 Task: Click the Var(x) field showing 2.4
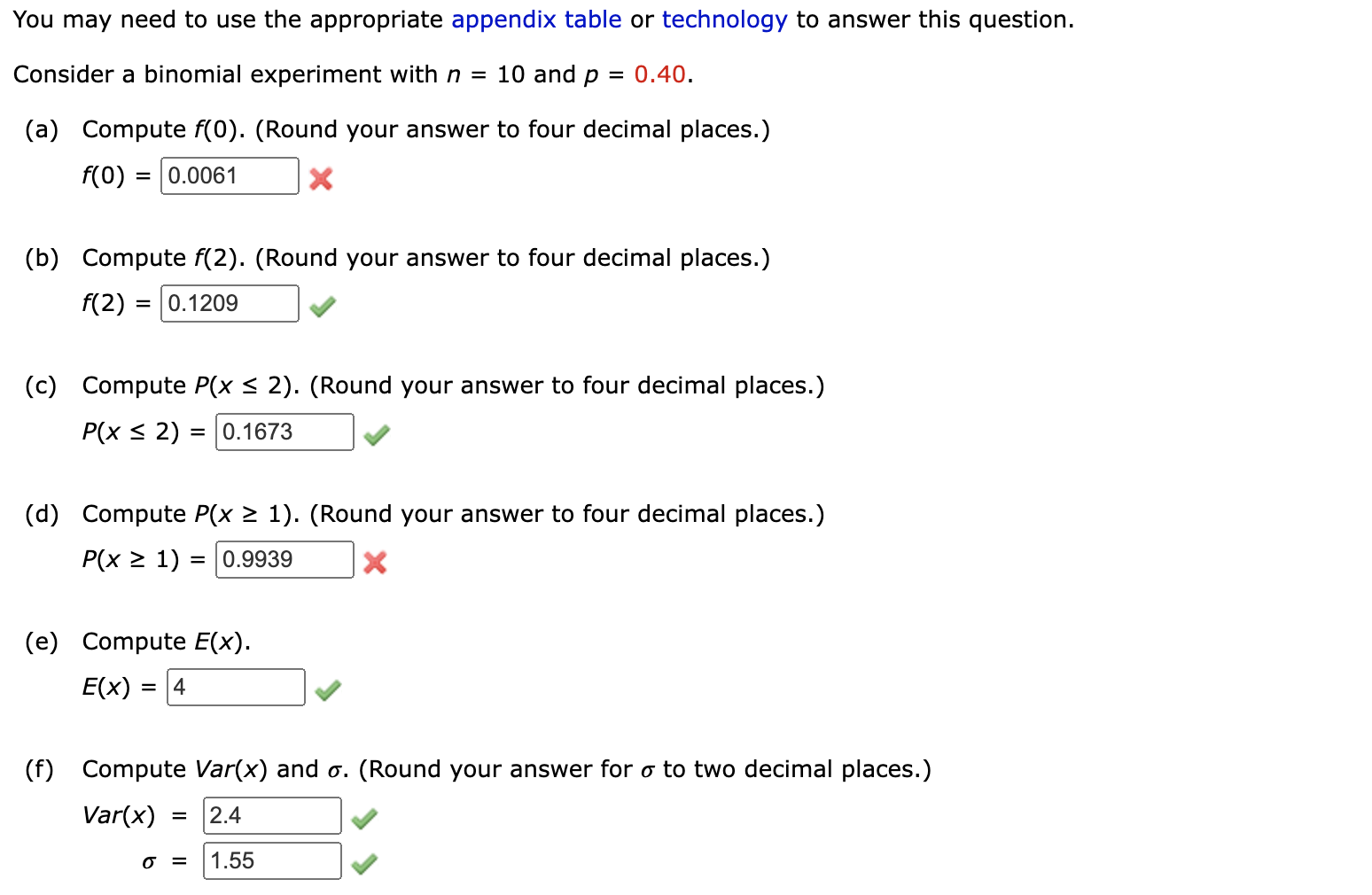[271, 815]
